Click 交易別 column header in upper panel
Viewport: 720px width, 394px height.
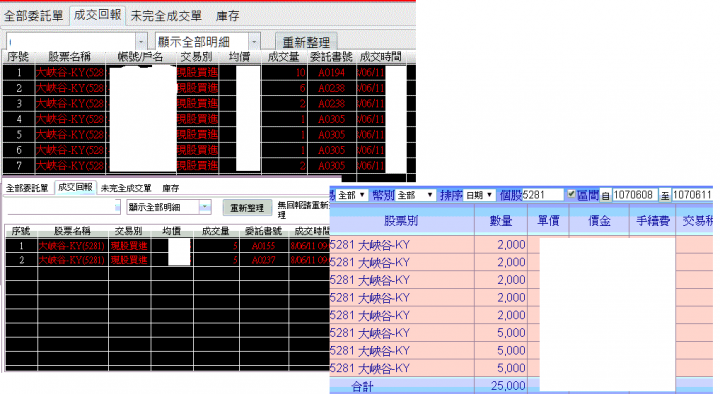coord(197,57)
